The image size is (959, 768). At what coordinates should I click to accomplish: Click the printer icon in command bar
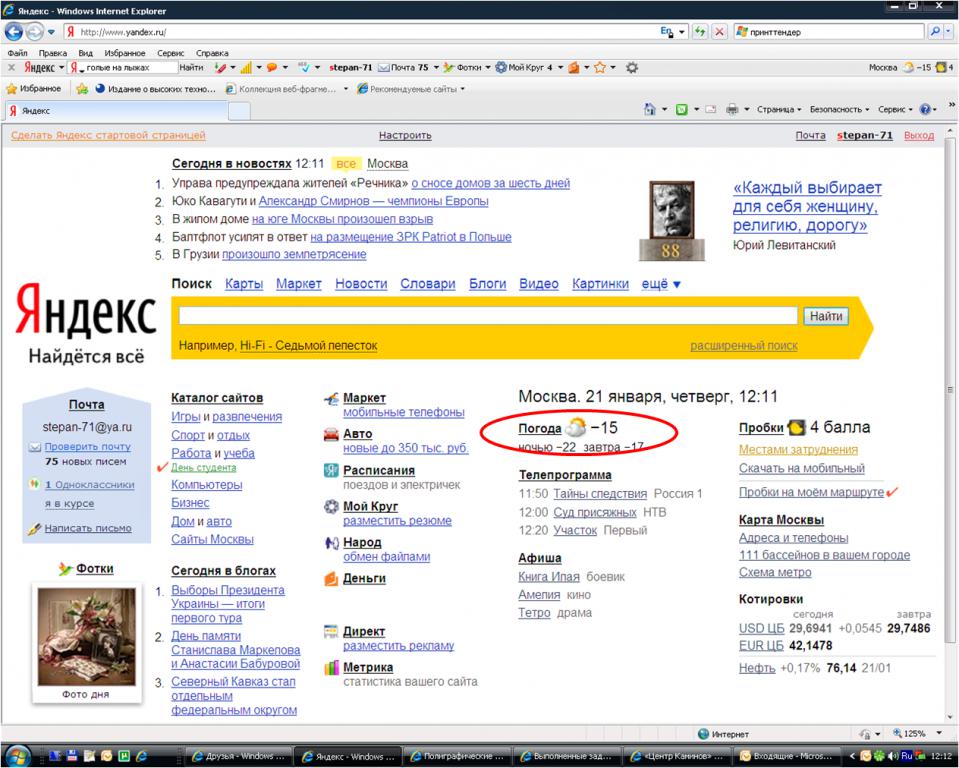point(732,109)
